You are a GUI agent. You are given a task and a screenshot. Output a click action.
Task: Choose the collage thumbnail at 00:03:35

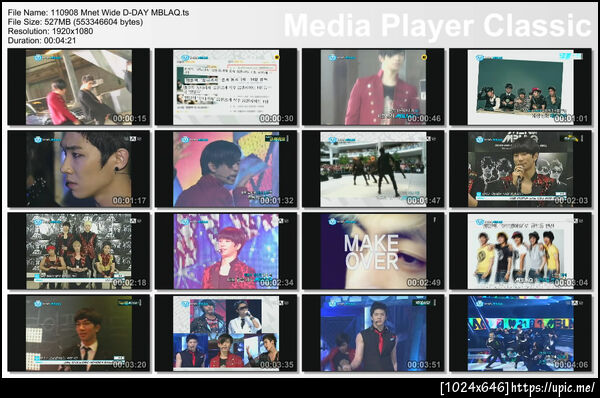(x=226, y=333)
